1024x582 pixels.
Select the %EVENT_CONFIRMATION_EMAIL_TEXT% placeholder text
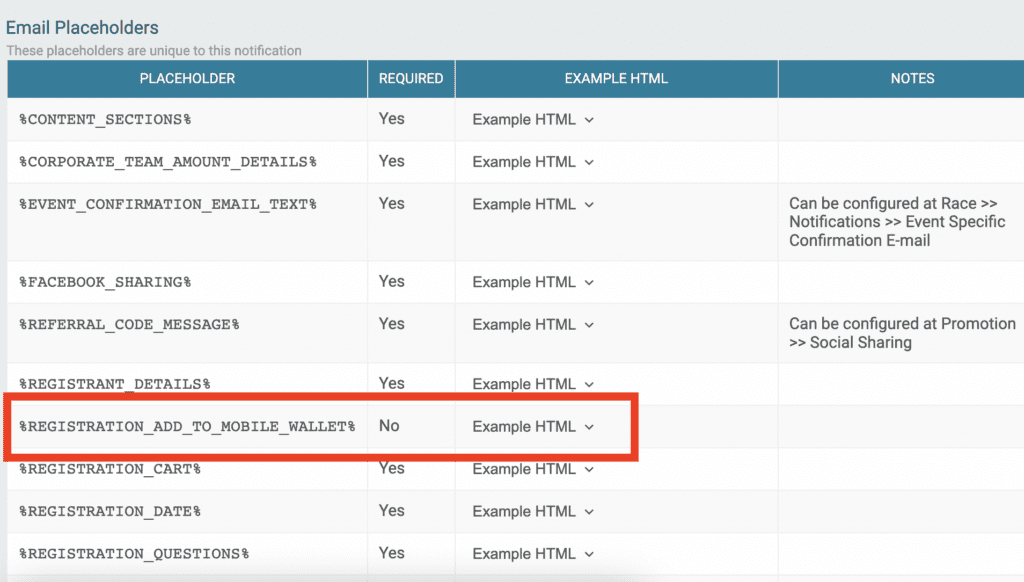[x=168, y=204]
